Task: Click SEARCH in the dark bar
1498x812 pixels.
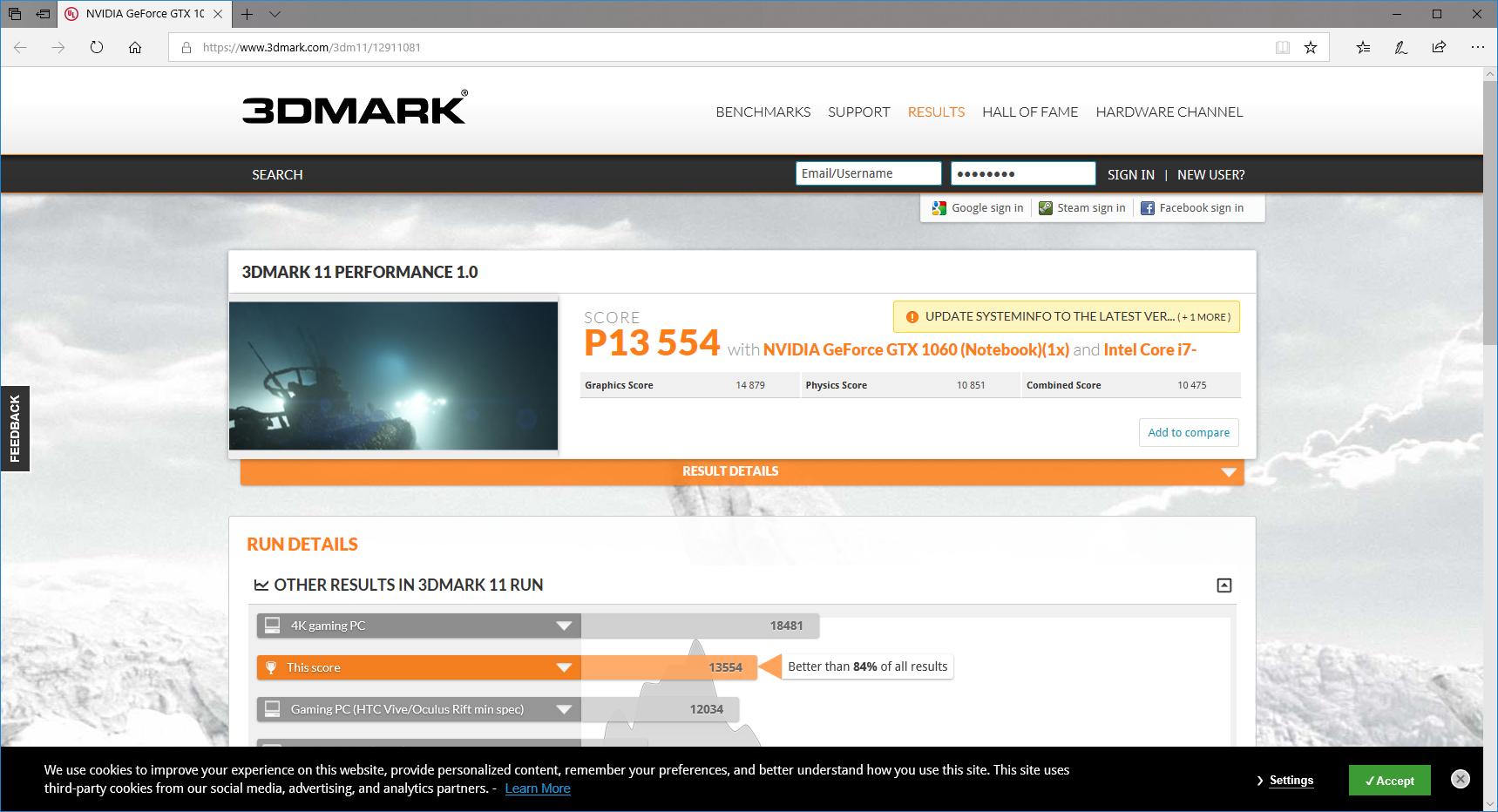Action: pyautogui.click(x=277, y=175)
